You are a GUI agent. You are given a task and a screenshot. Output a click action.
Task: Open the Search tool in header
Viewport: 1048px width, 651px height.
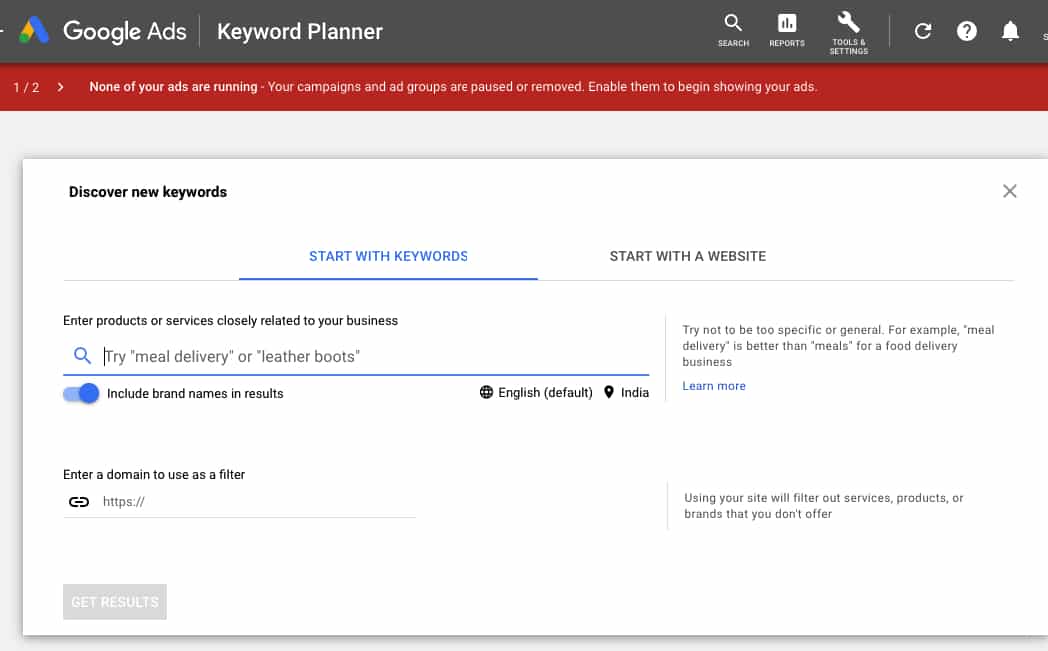coord(733,31)
